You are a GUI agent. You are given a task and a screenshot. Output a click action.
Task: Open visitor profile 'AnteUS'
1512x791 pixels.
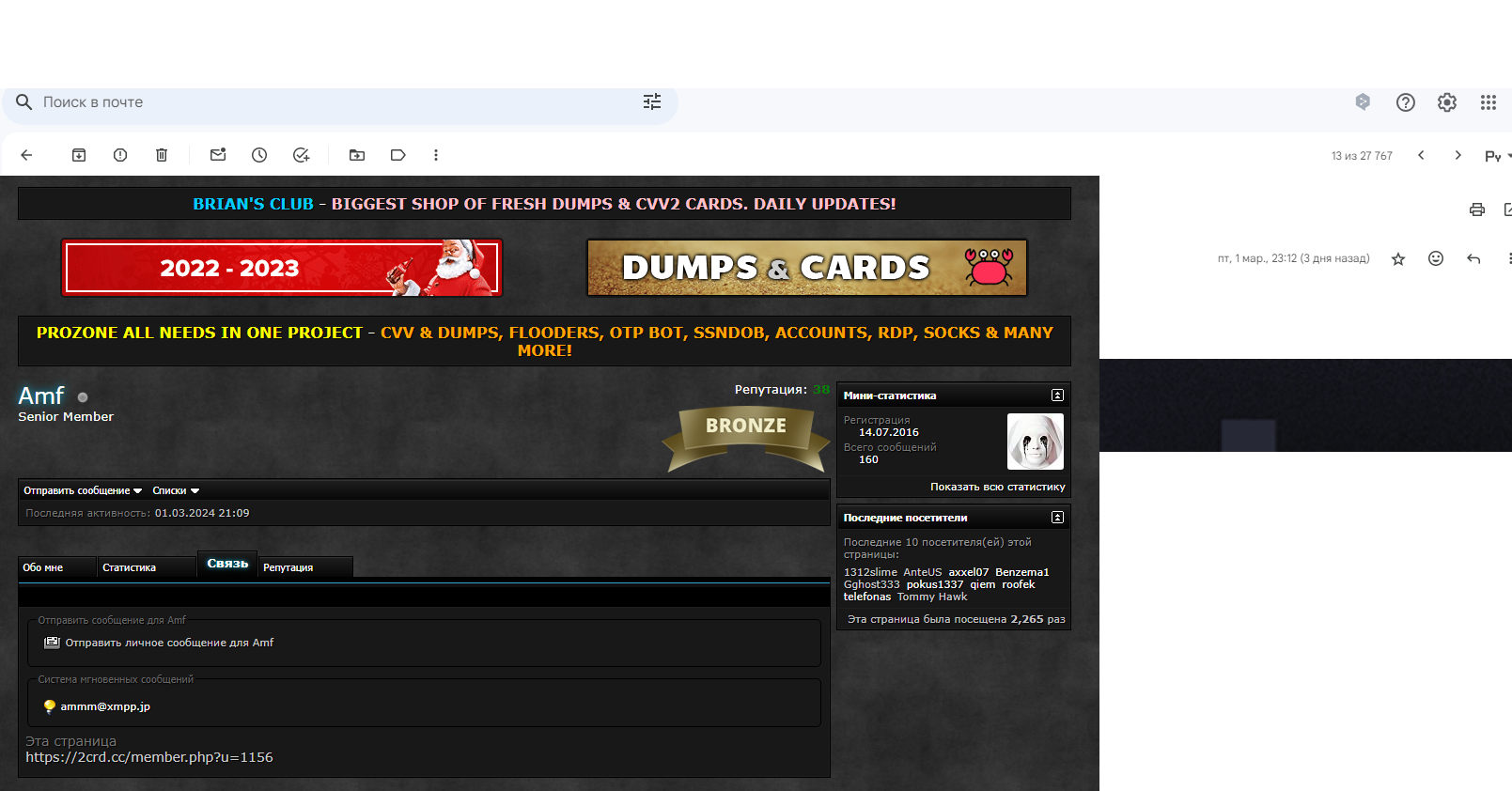point(922,572)
